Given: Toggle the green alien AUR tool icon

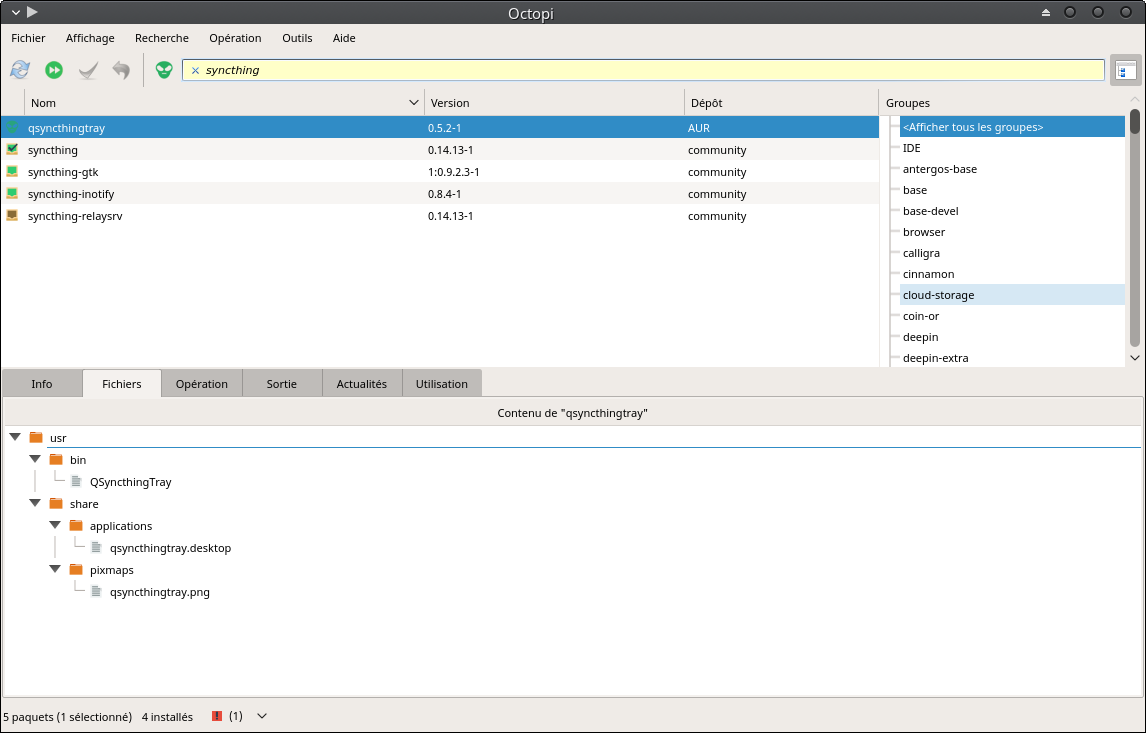Looking at the screenshot, I should tap(164, 70).
